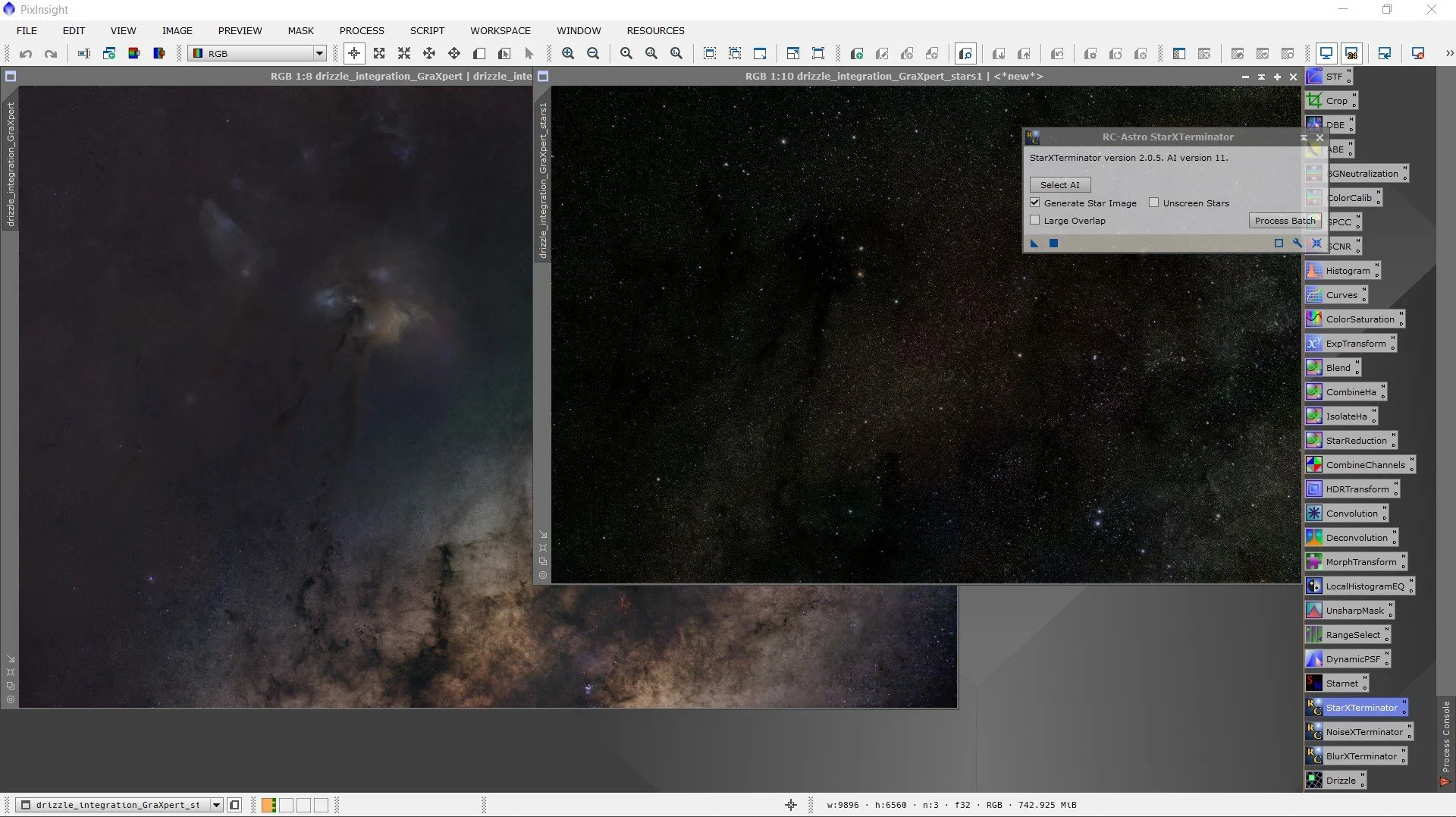
Task: Open the RGB display channel dropdown
Action: coord(257,53)
